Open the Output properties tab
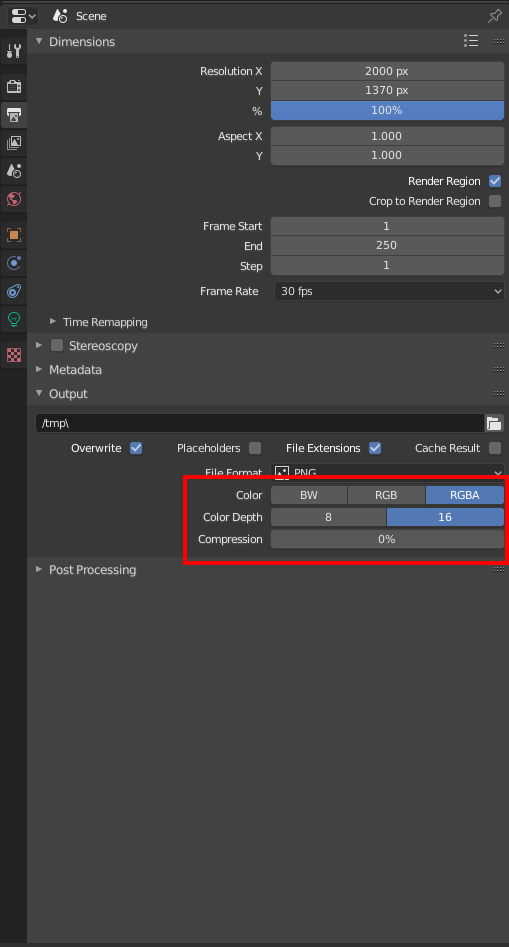This screenshot has width=509, height=947. tap(14, 114)
